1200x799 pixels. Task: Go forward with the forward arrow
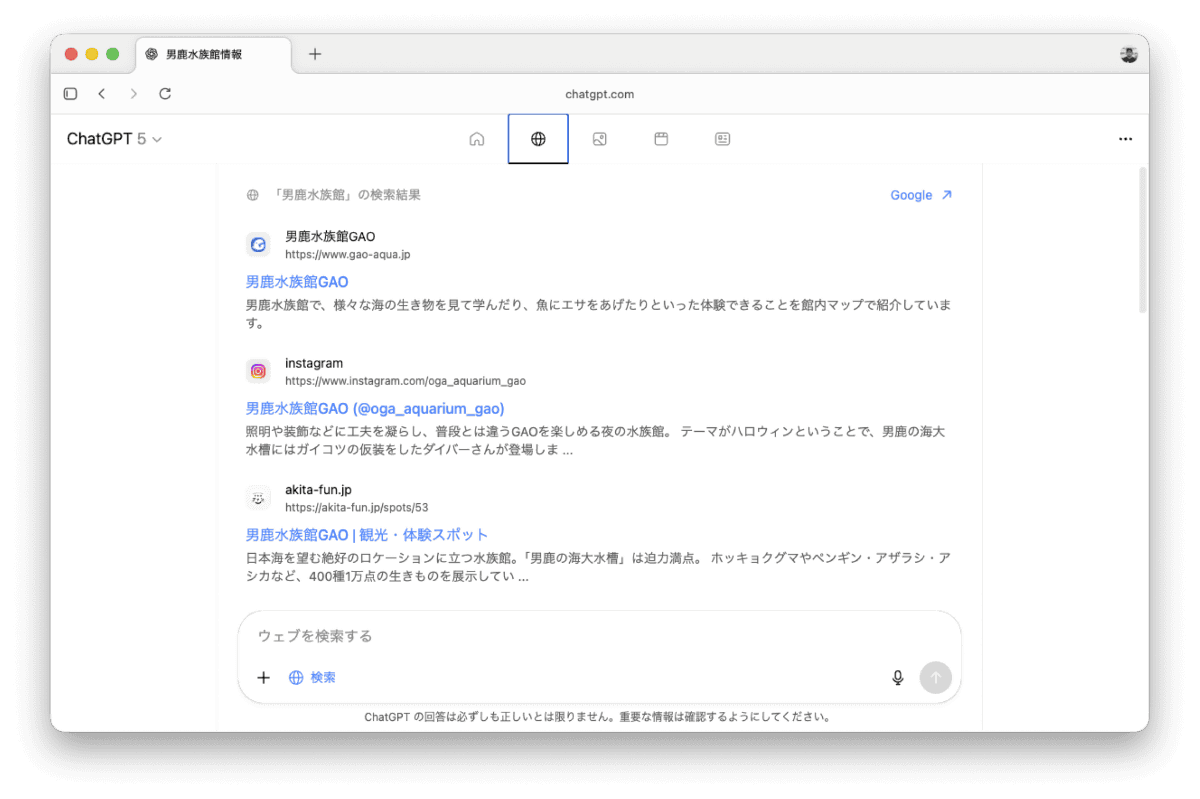[x=134, y=94]
